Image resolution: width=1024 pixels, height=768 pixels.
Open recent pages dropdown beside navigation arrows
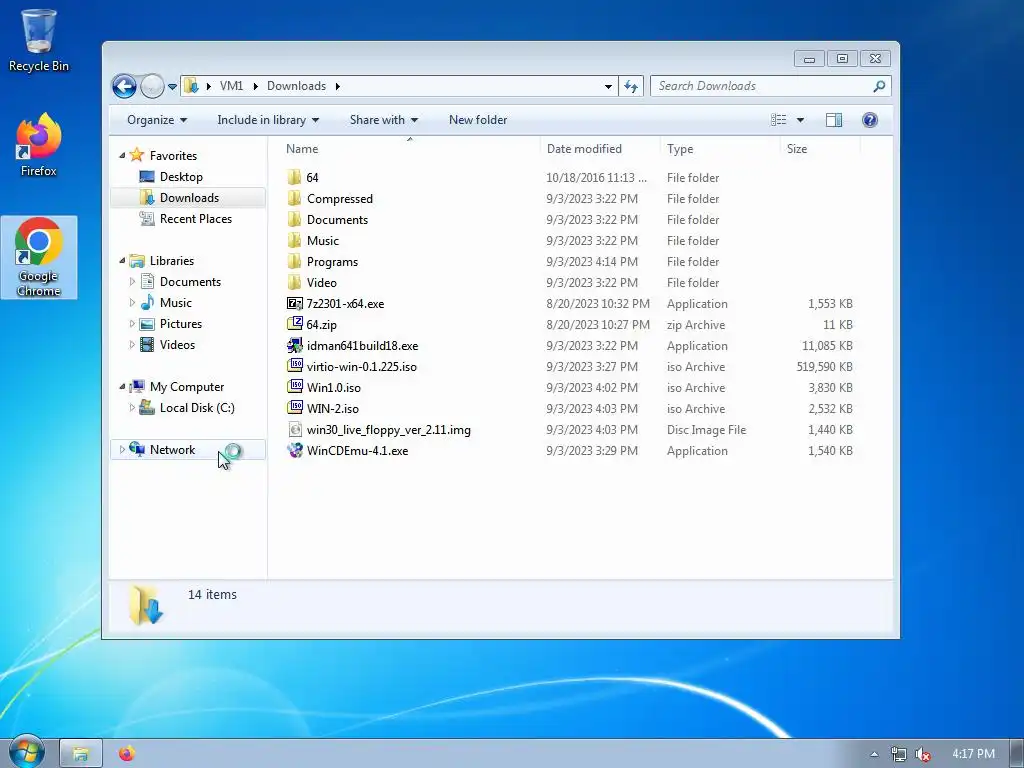pos(172,86)
